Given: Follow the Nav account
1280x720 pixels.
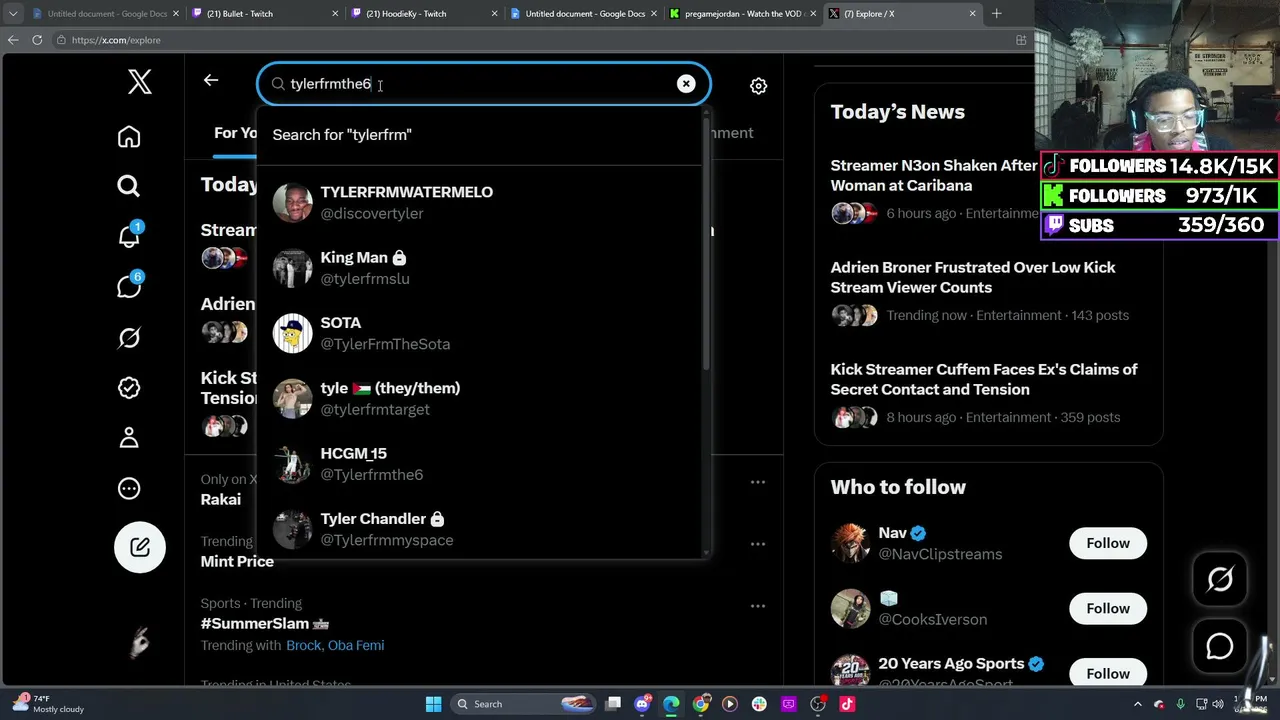Looking at the screenshot, I should [1108, 543].
